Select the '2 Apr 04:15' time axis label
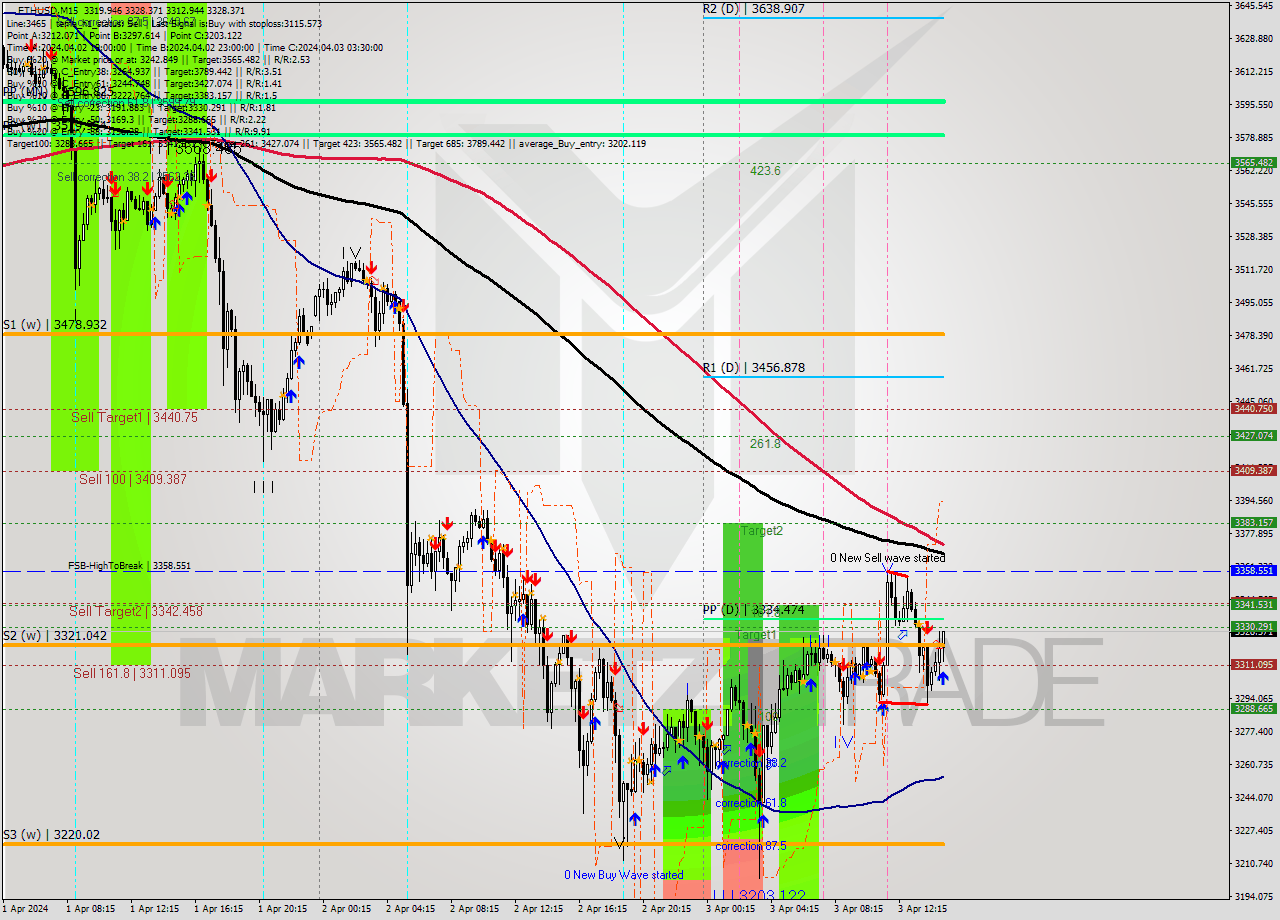 pyautogui.click(x=411, y=910)
